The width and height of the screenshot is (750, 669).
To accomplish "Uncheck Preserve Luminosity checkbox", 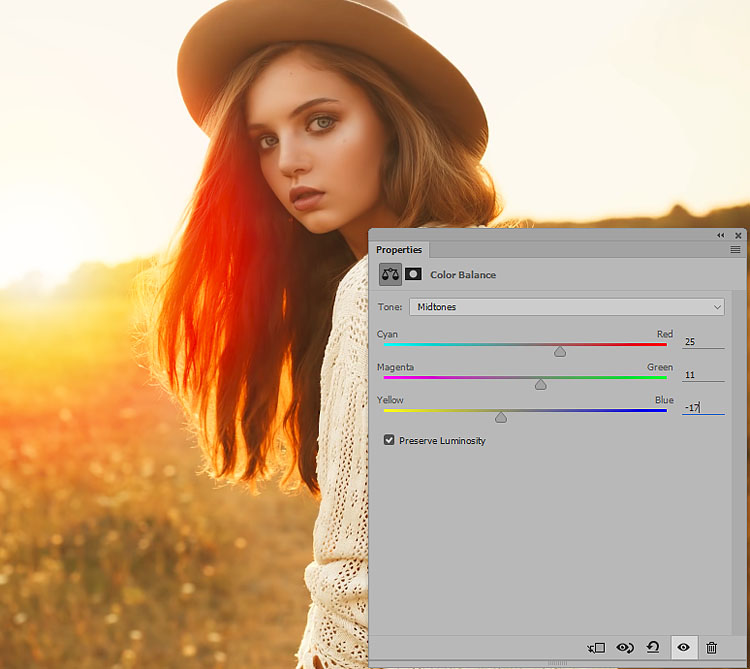I will [389, 440].
